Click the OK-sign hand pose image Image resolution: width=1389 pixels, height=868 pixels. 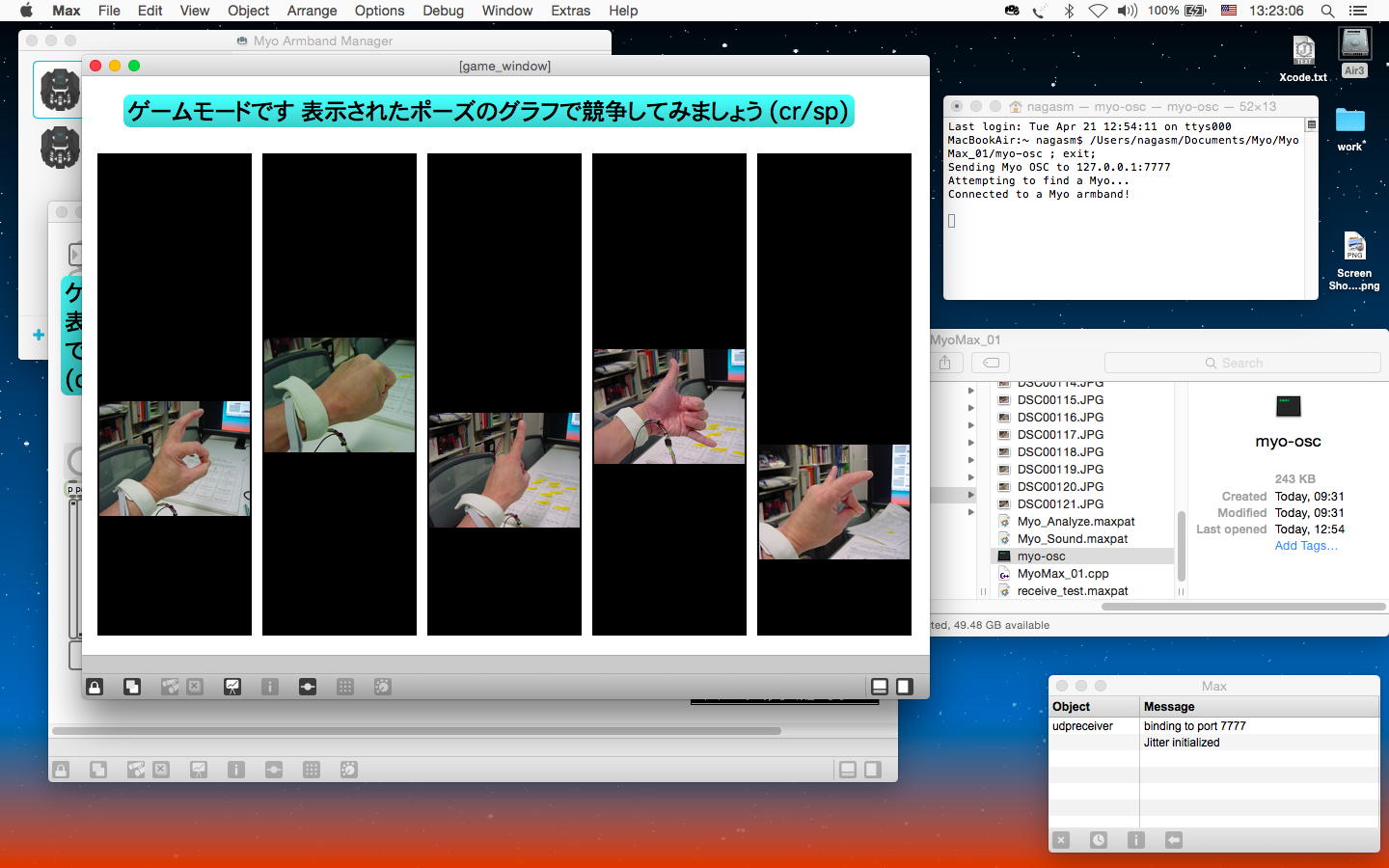[175, 458]
